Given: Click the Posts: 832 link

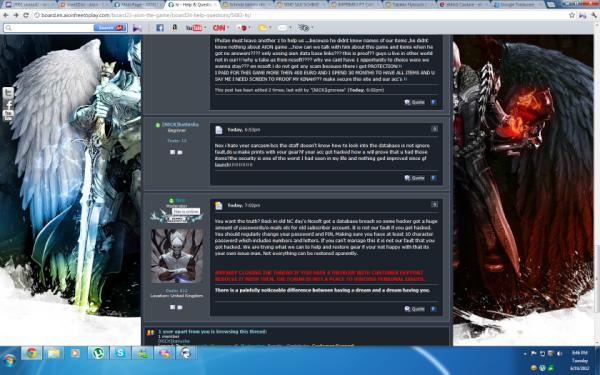Looking at the screenshot, I should pyautogui.click(x=177, y=290).
